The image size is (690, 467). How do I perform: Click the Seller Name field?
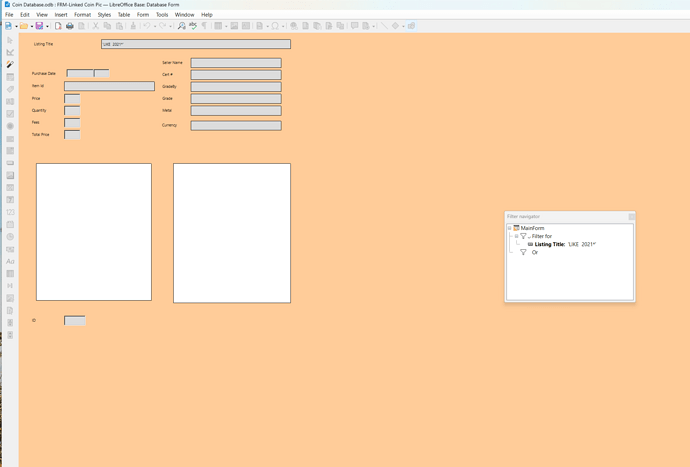(235, 63)
